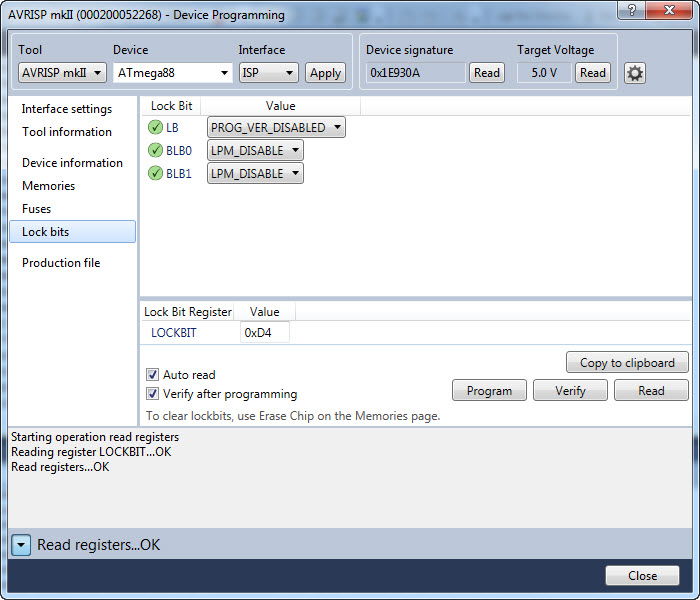Collapse the status log arrow icon
Screen dimensions: 700x600
(21, 545)
